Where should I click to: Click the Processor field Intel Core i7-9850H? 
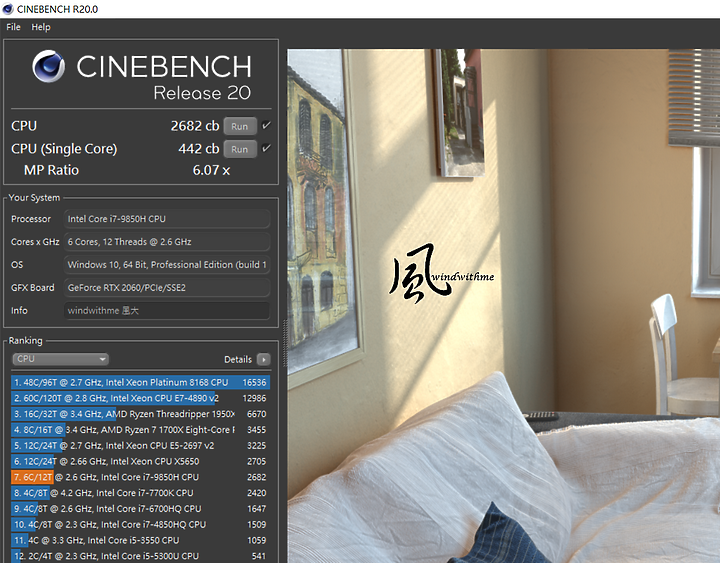[x=167, y=219]
